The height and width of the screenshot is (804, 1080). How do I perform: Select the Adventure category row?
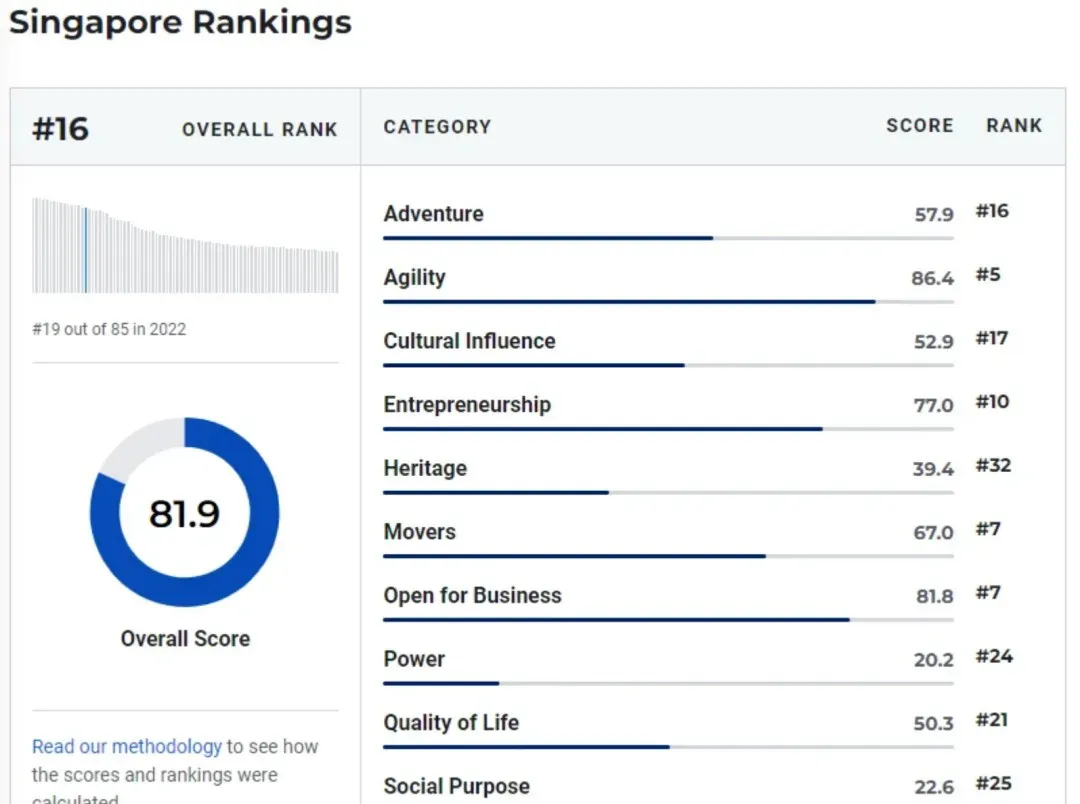(x=698, y=220)
